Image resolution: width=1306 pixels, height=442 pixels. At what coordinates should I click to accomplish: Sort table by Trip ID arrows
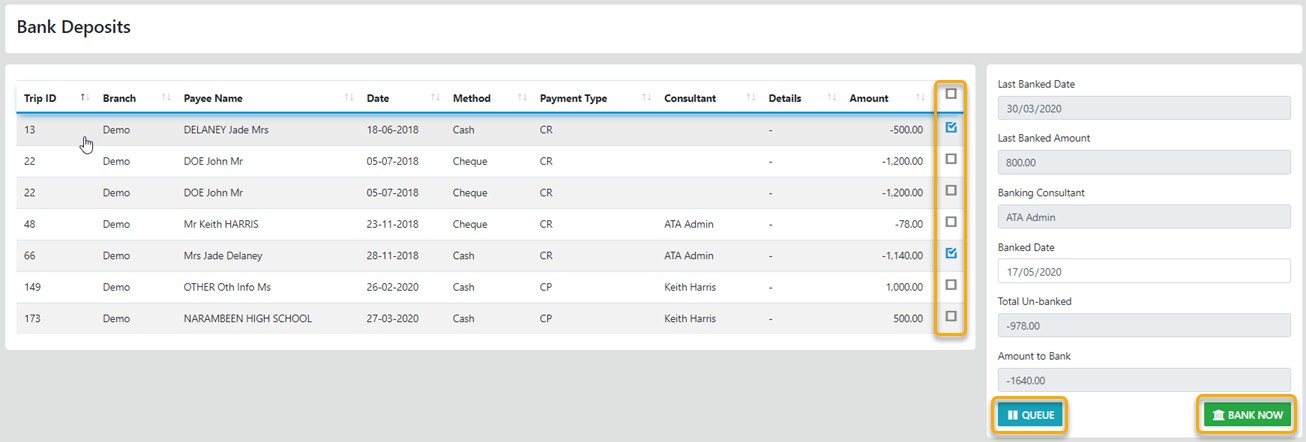click(85, 98)
